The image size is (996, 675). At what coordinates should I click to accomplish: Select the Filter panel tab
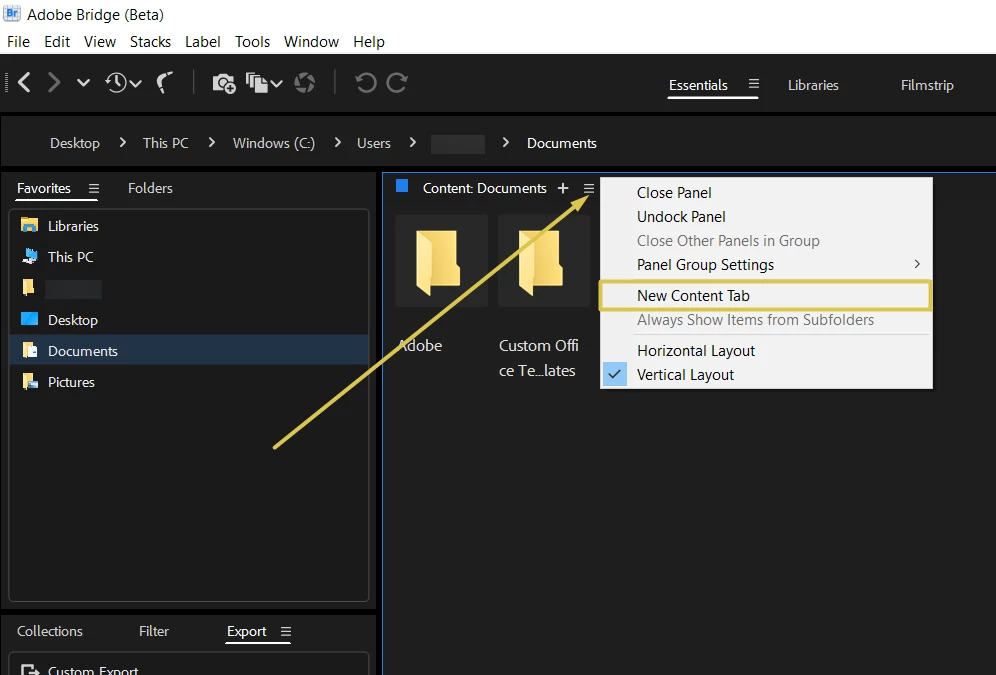(x=154, y=631)
